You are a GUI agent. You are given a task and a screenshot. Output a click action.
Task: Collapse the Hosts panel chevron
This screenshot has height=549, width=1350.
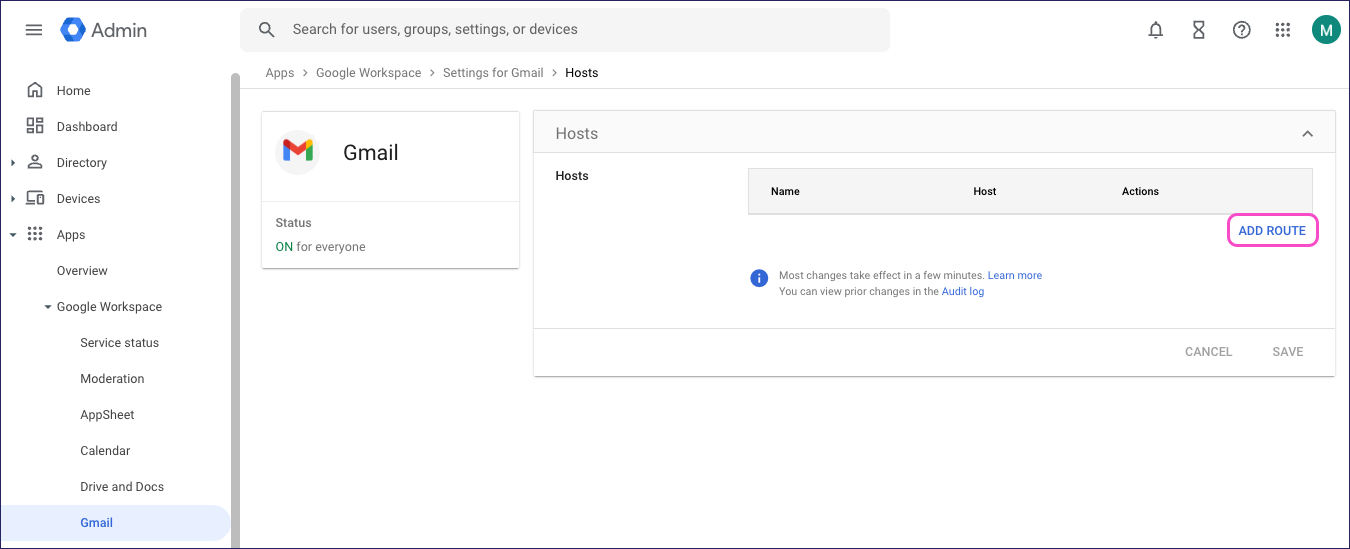tap(1307, 134)
